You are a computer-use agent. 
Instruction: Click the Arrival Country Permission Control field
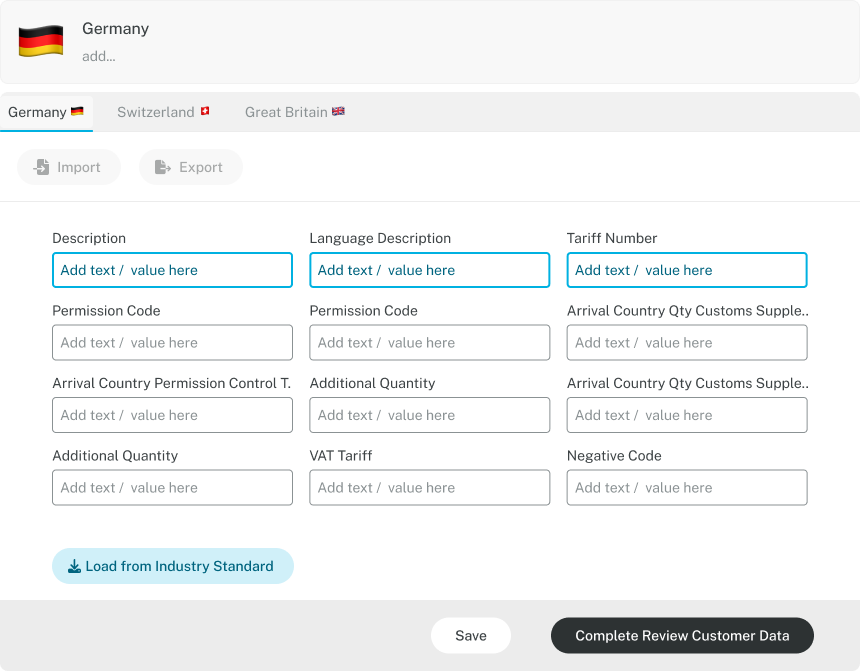pos(172,415)
